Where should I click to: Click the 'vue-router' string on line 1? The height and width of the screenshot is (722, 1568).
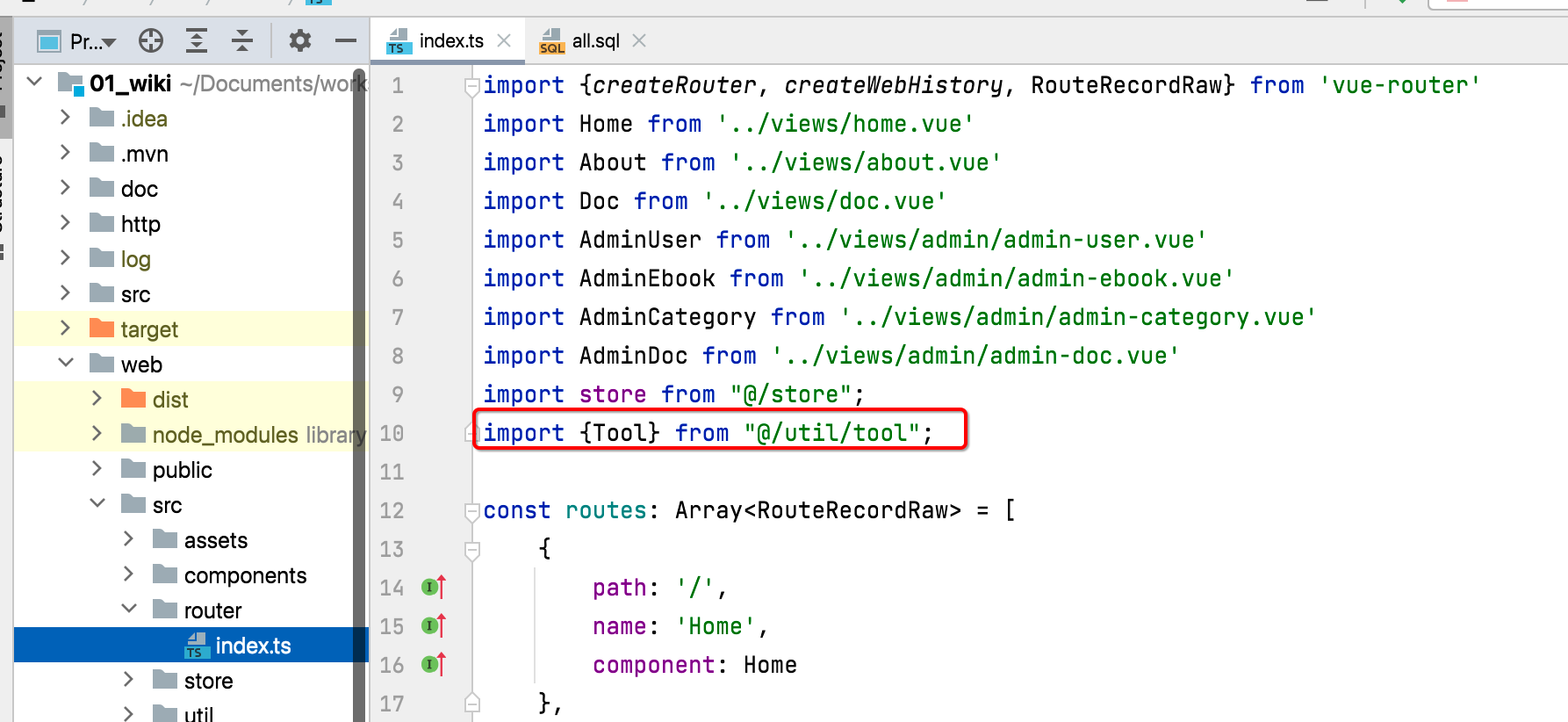pos(1400,85)
